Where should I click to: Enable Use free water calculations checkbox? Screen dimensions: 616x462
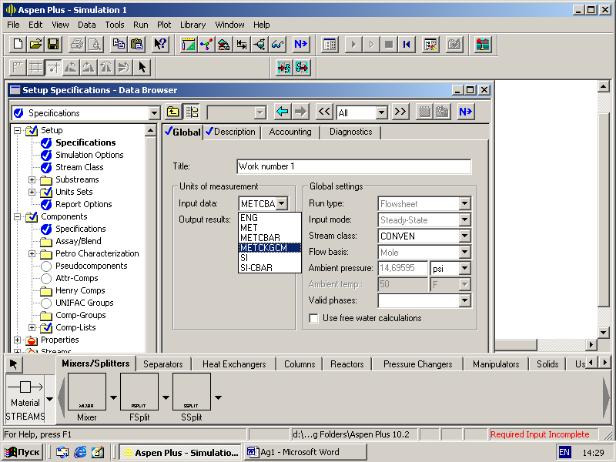314,318
